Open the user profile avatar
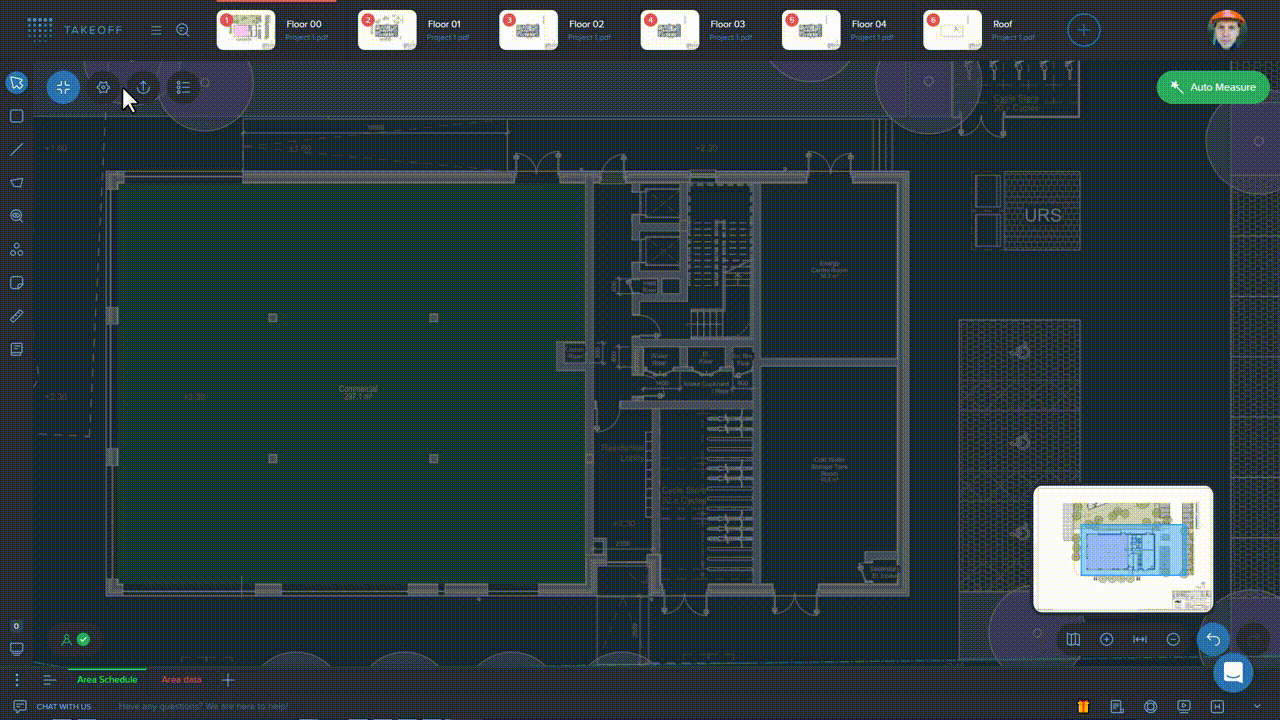This screenshot has width=1280, height=720. coord(1226,30)
